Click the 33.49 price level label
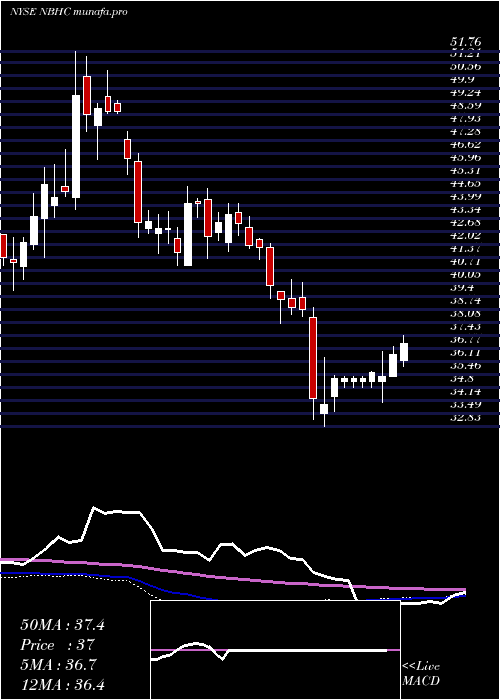Image resolution: width=500 pixels, height=700 pixels. pyautogui.click(x=466, y=404)
